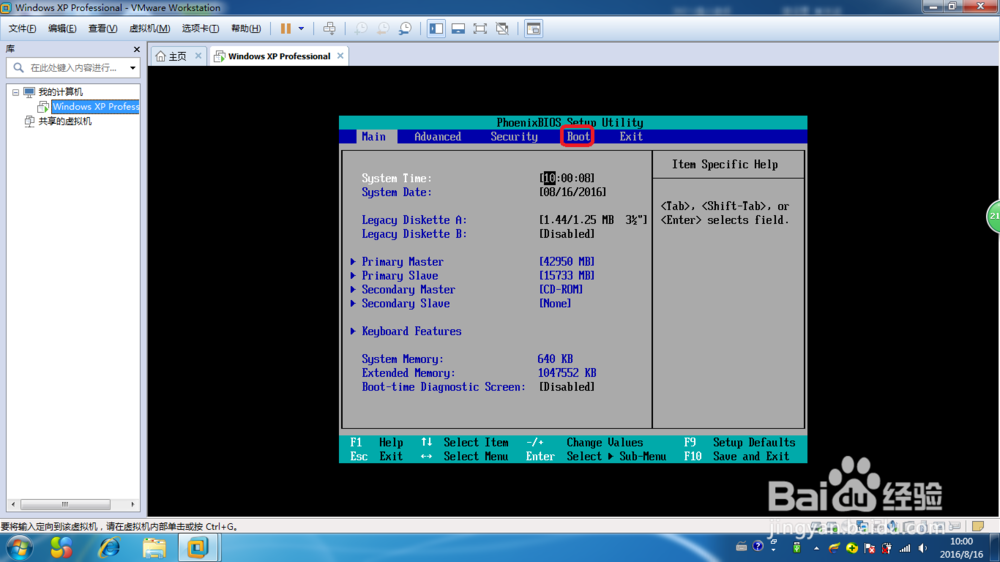This screenshot has height=562, width=1000.
Task: Open the 编辑(E) menu
Action: pyautogui.click(x=62, y=29)
